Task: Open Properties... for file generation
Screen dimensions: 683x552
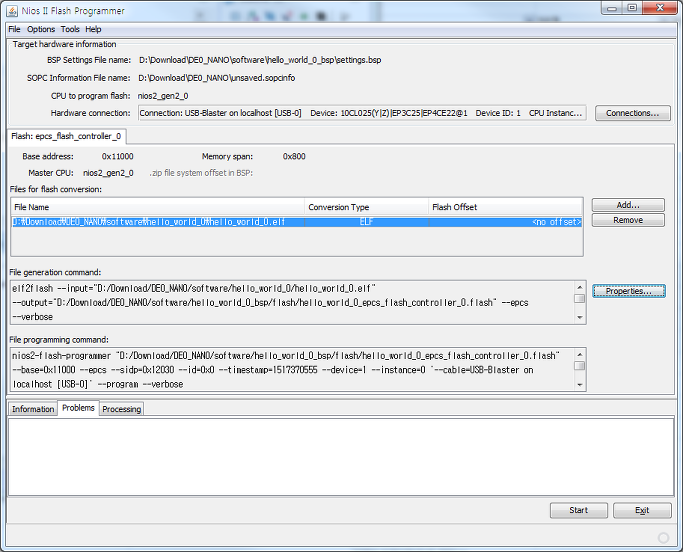Action: (x=629, y=291)
